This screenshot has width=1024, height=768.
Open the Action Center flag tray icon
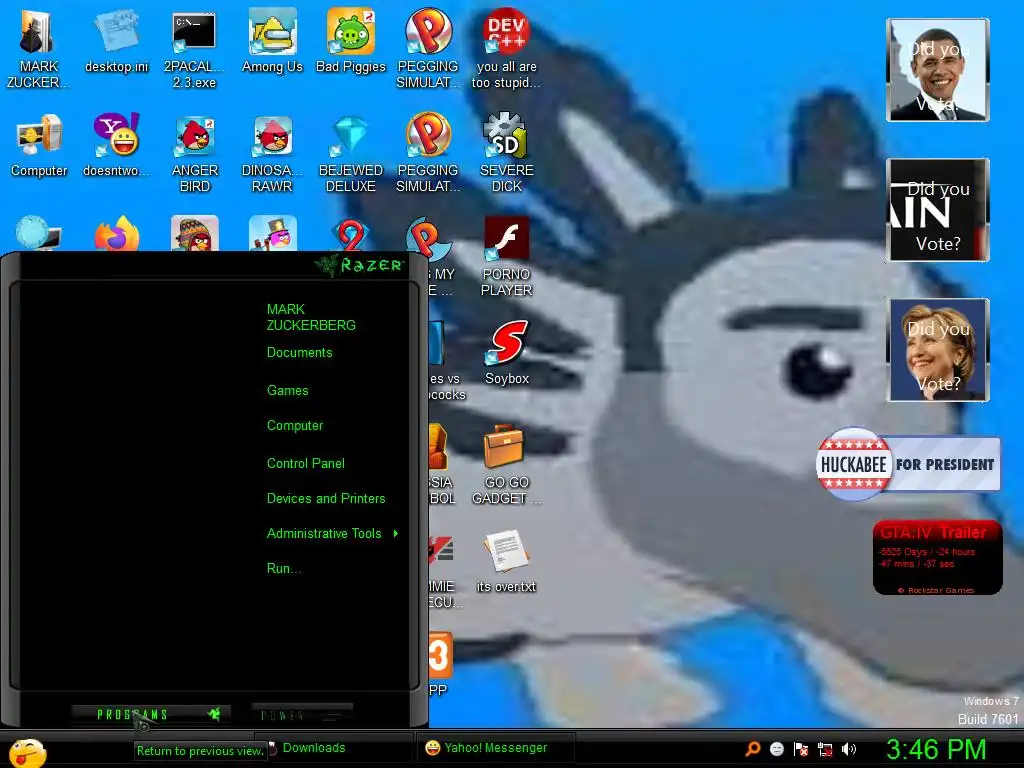pyautogui.click(x=801, y=749)
